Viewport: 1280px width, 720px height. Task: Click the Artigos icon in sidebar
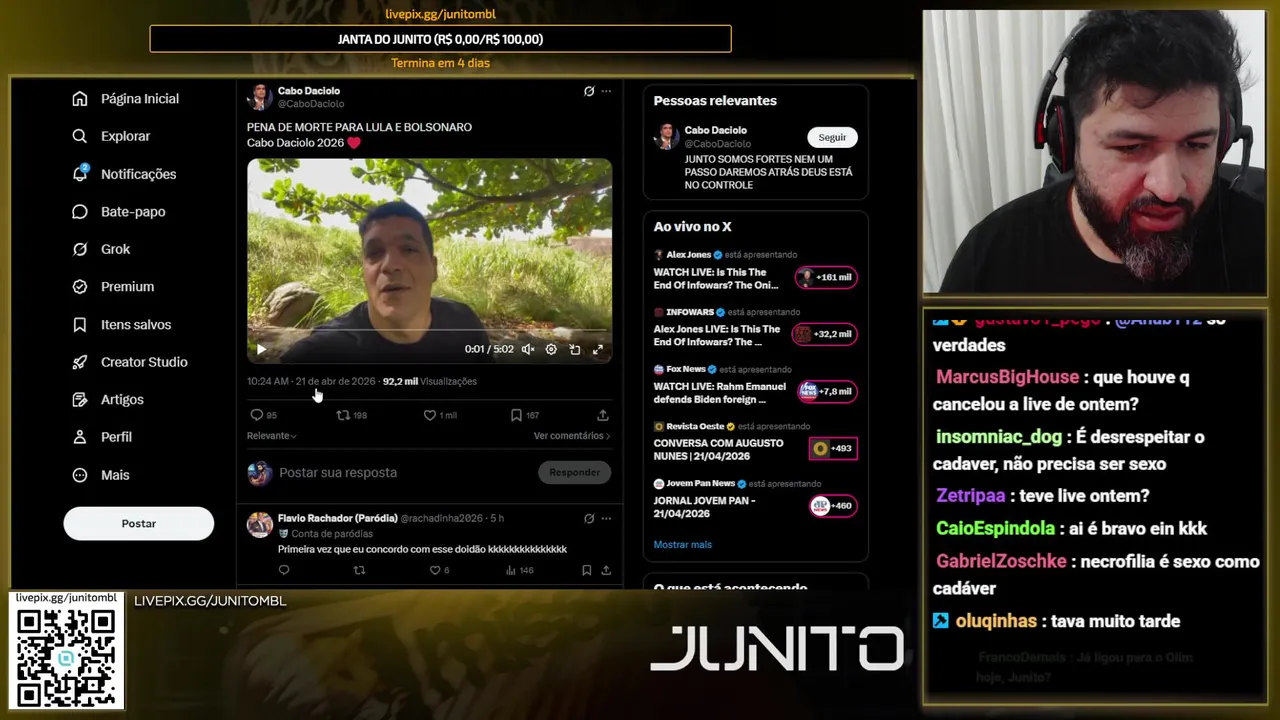80,400
